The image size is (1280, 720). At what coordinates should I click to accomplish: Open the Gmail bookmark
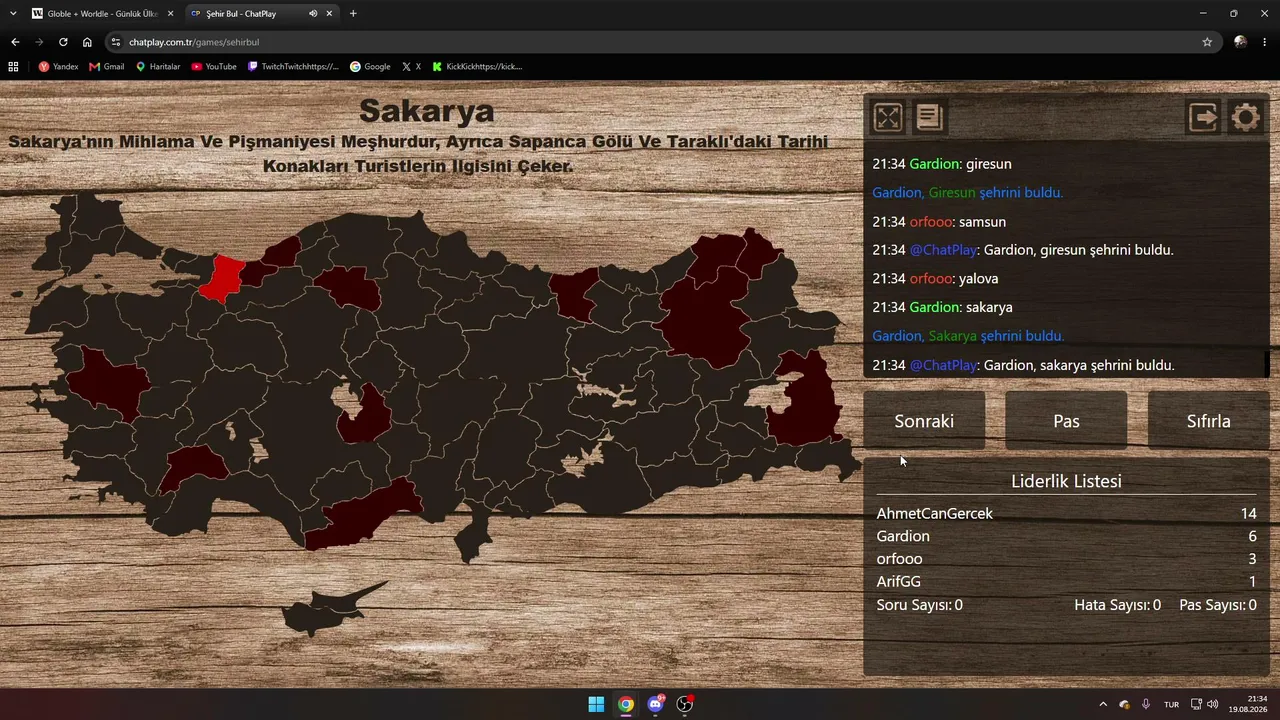pos(107,67)
